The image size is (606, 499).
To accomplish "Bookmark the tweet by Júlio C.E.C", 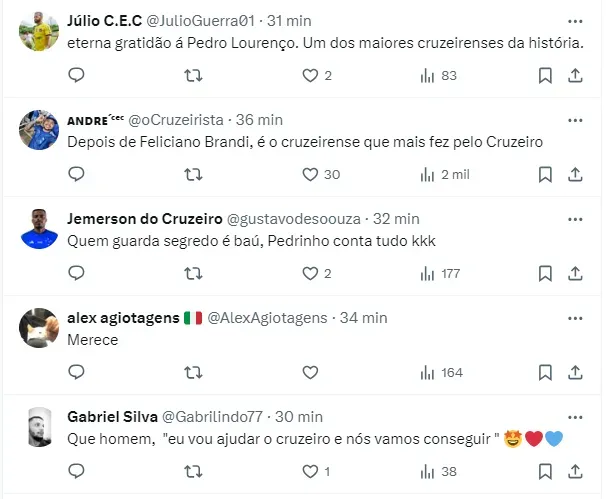I will coord(545,76).
